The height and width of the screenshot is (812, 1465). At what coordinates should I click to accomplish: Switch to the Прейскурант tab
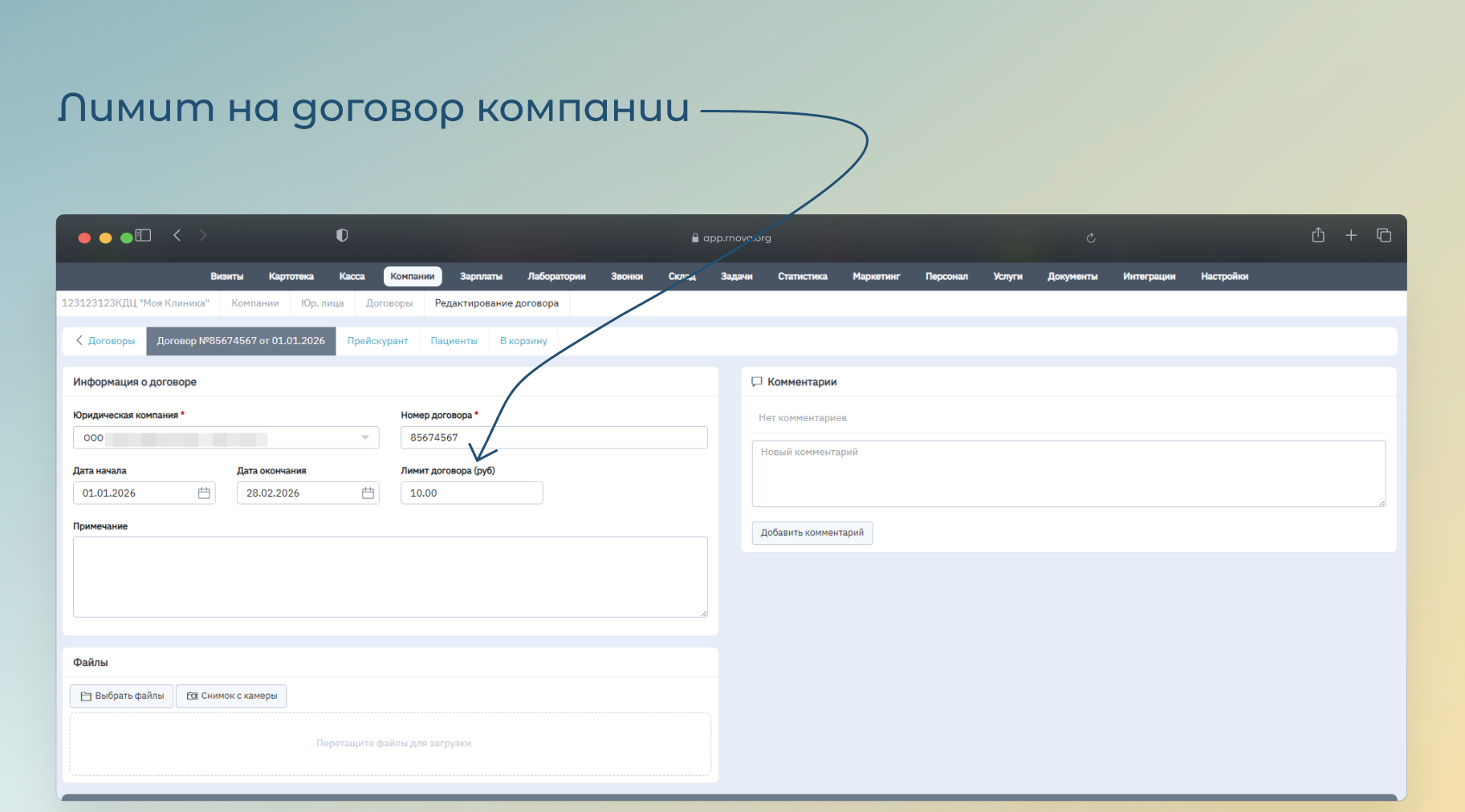[x=377, y=341]
